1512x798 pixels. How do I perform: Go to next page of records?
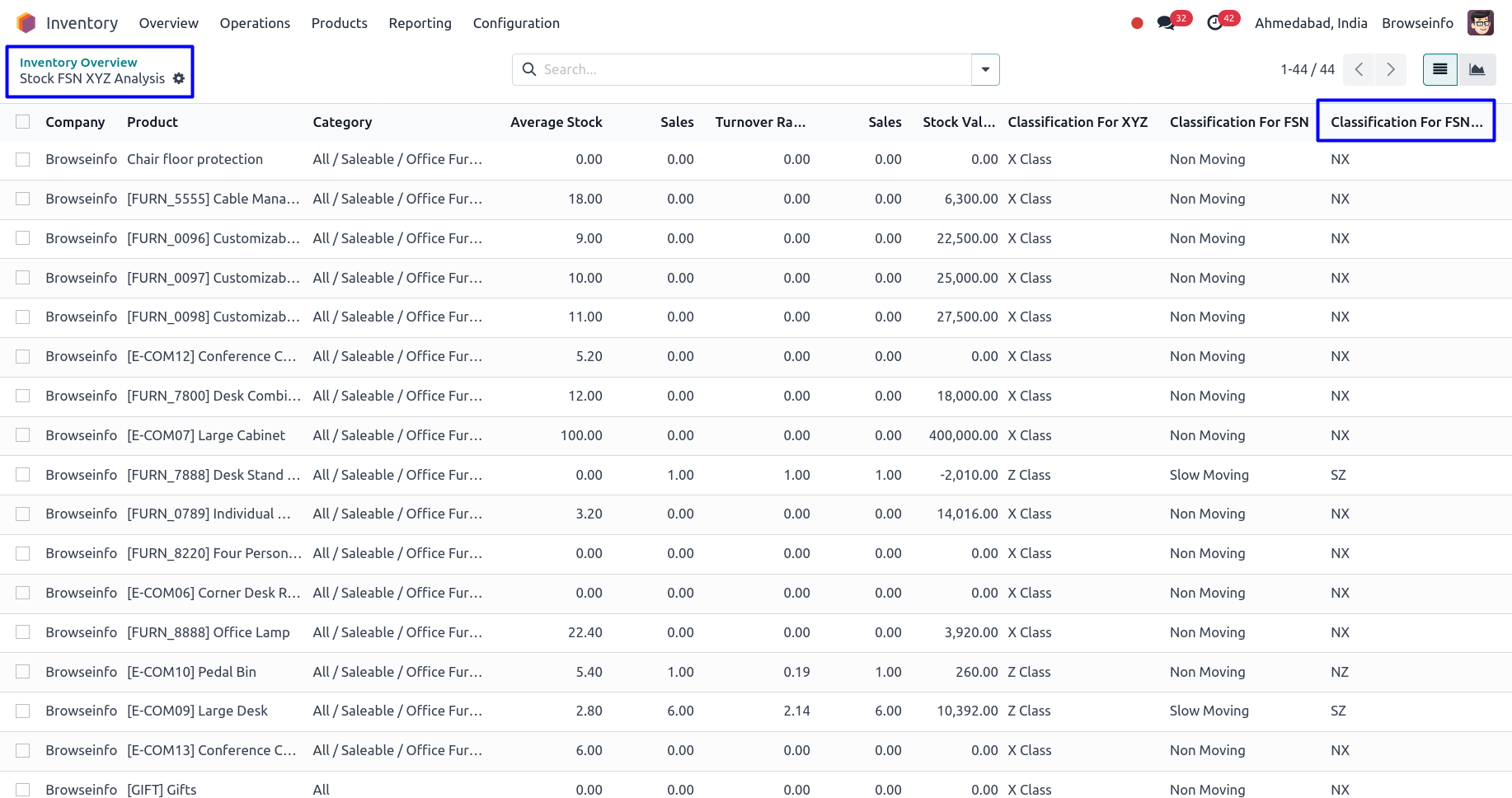(x=1391, y=69)
